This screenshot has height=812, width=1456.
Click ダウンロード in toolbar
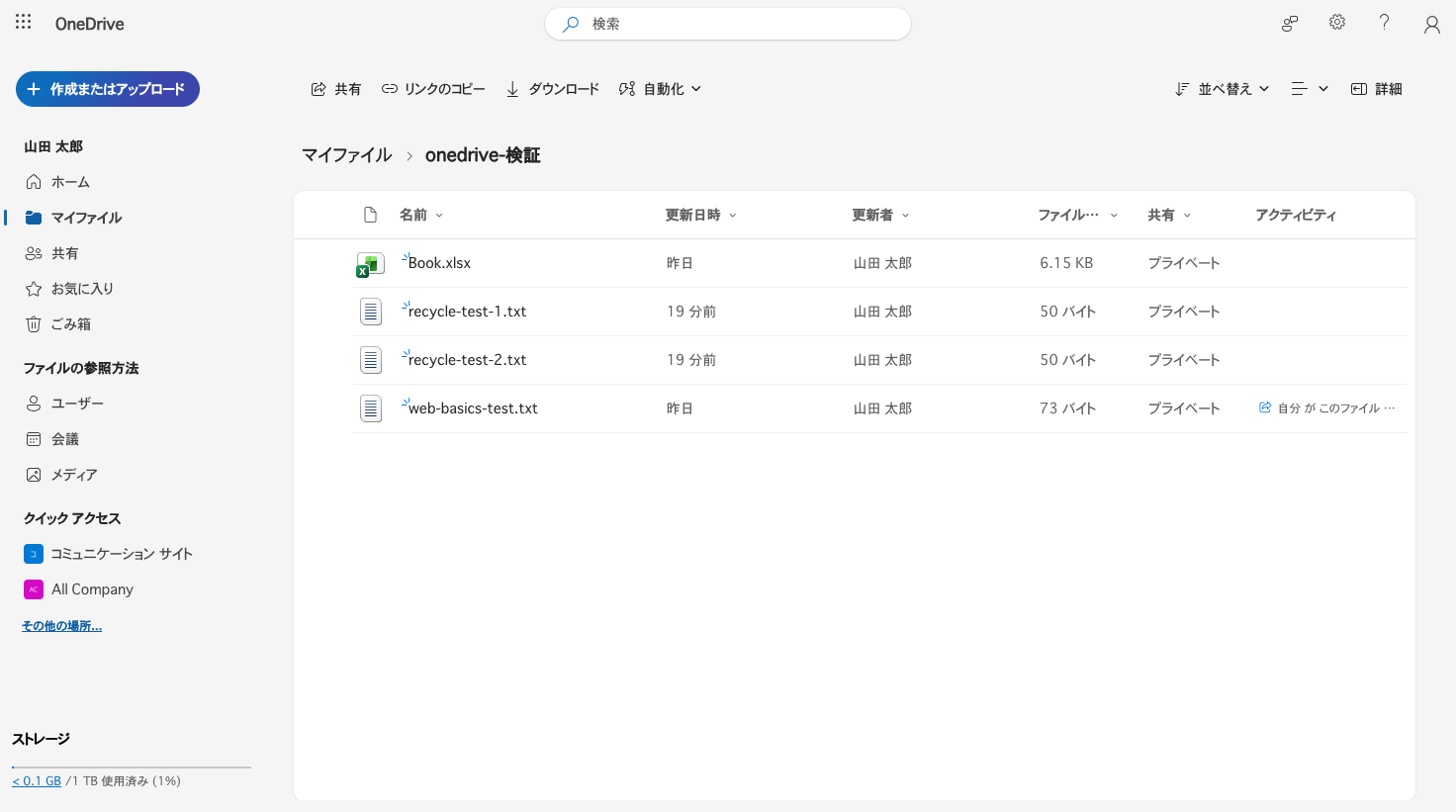(x=552, y=89)
